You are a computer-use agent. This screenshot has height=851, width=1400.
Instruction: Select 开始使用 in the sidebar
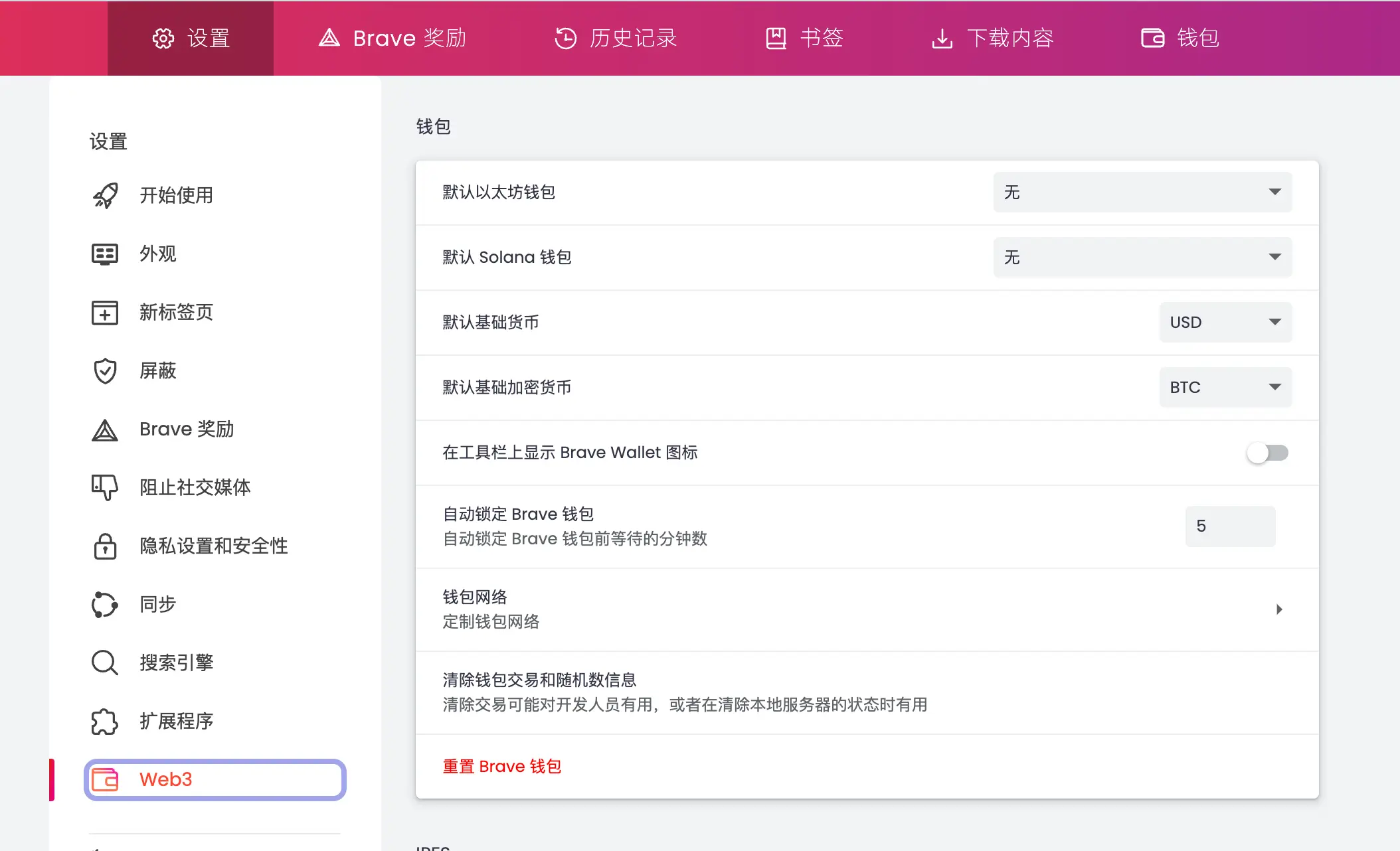click(215, 195)
